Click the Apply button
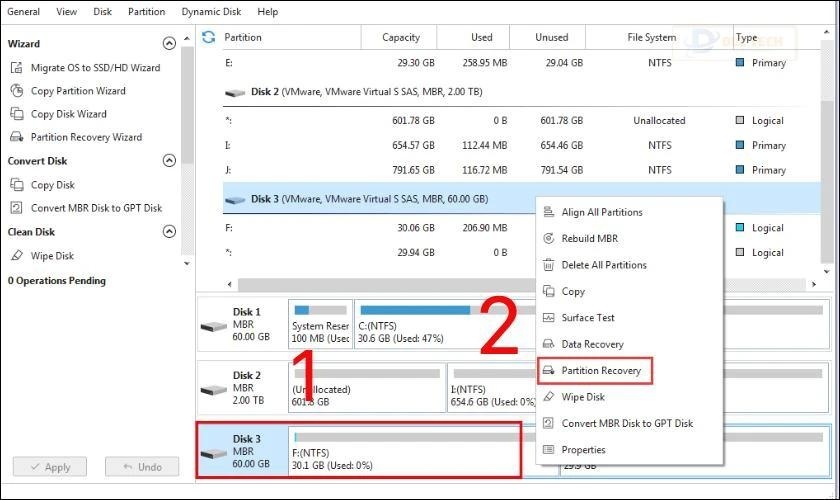The image size is (840, 500). pyautogui.click(x=50, y=467)
